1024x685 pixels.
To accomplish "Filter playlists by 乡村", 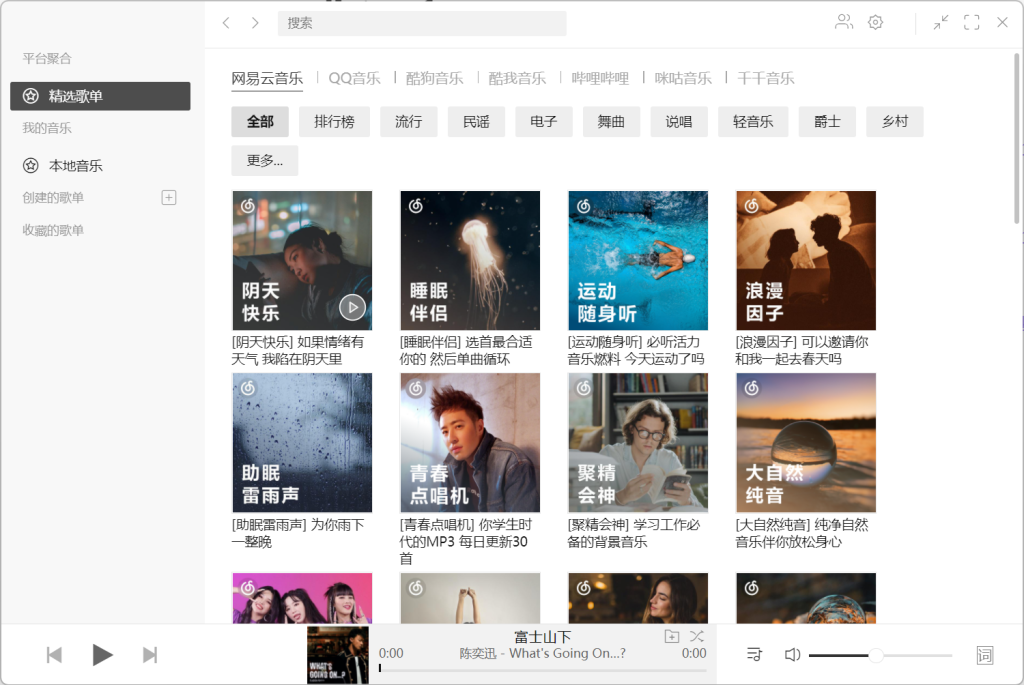I will (x=895, y=121).
